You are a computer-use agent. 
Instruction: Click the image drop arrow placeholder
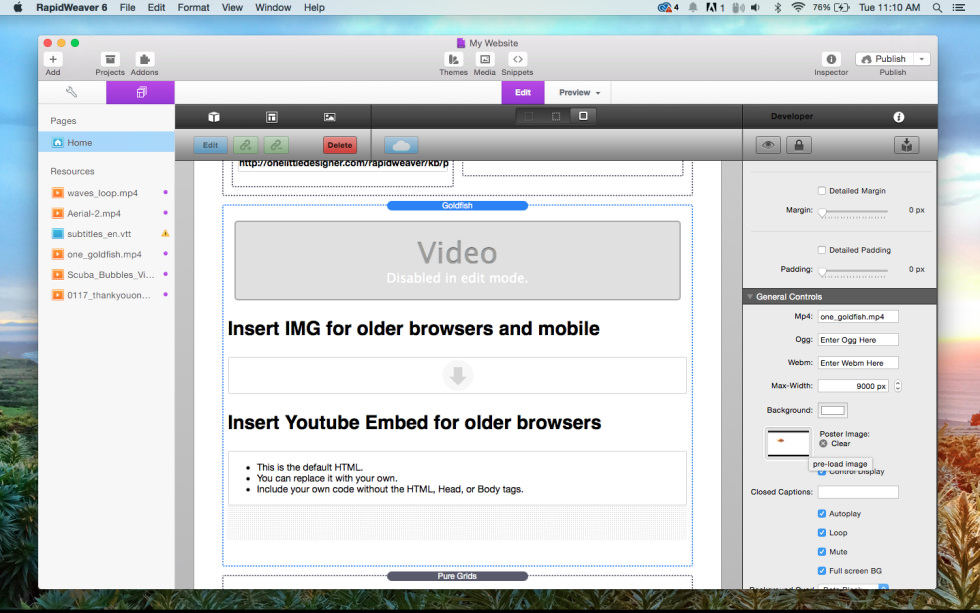coord(458,376)
